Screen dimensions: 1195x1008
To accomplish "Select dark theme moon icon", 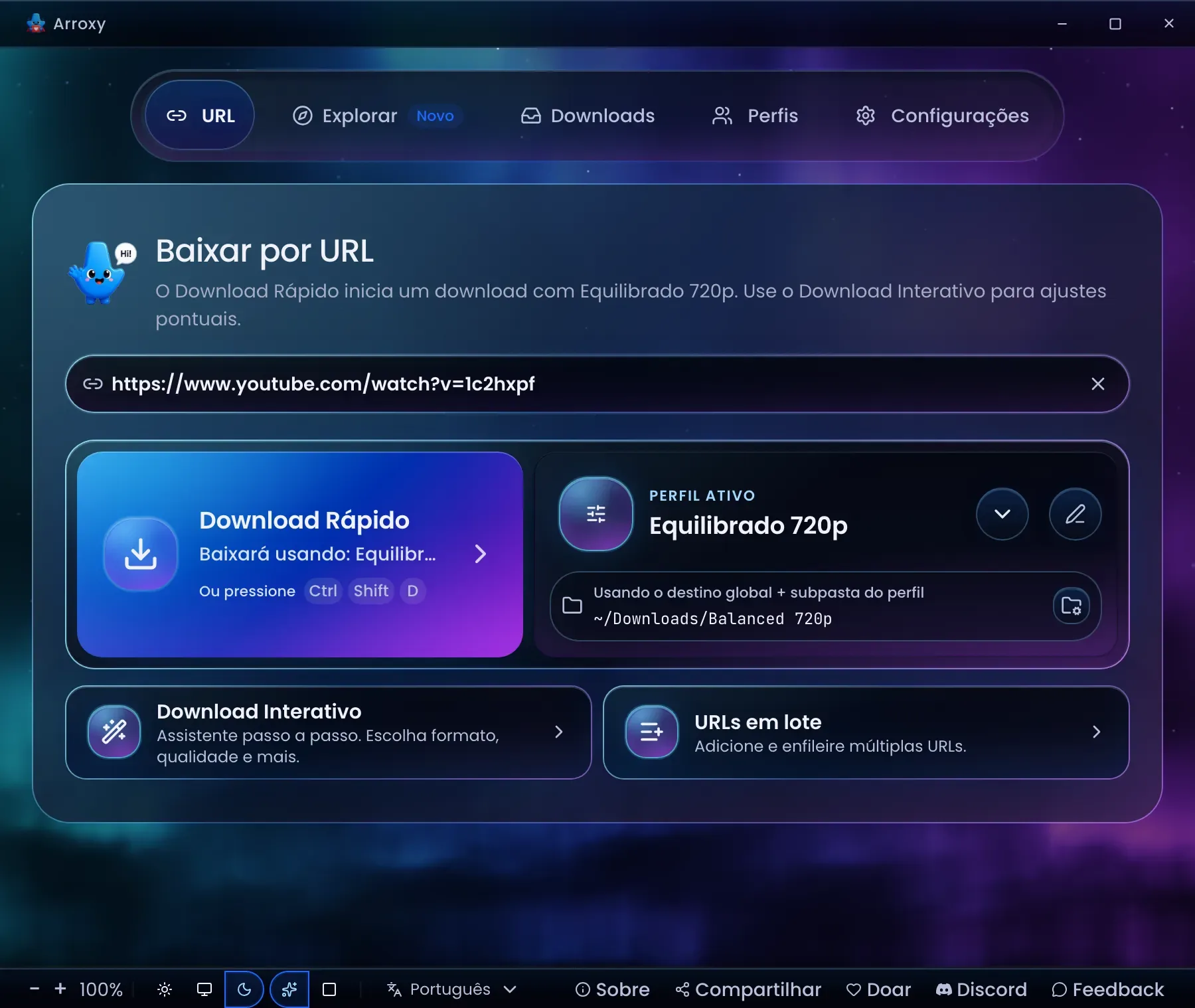I will (x=244, y=989).
